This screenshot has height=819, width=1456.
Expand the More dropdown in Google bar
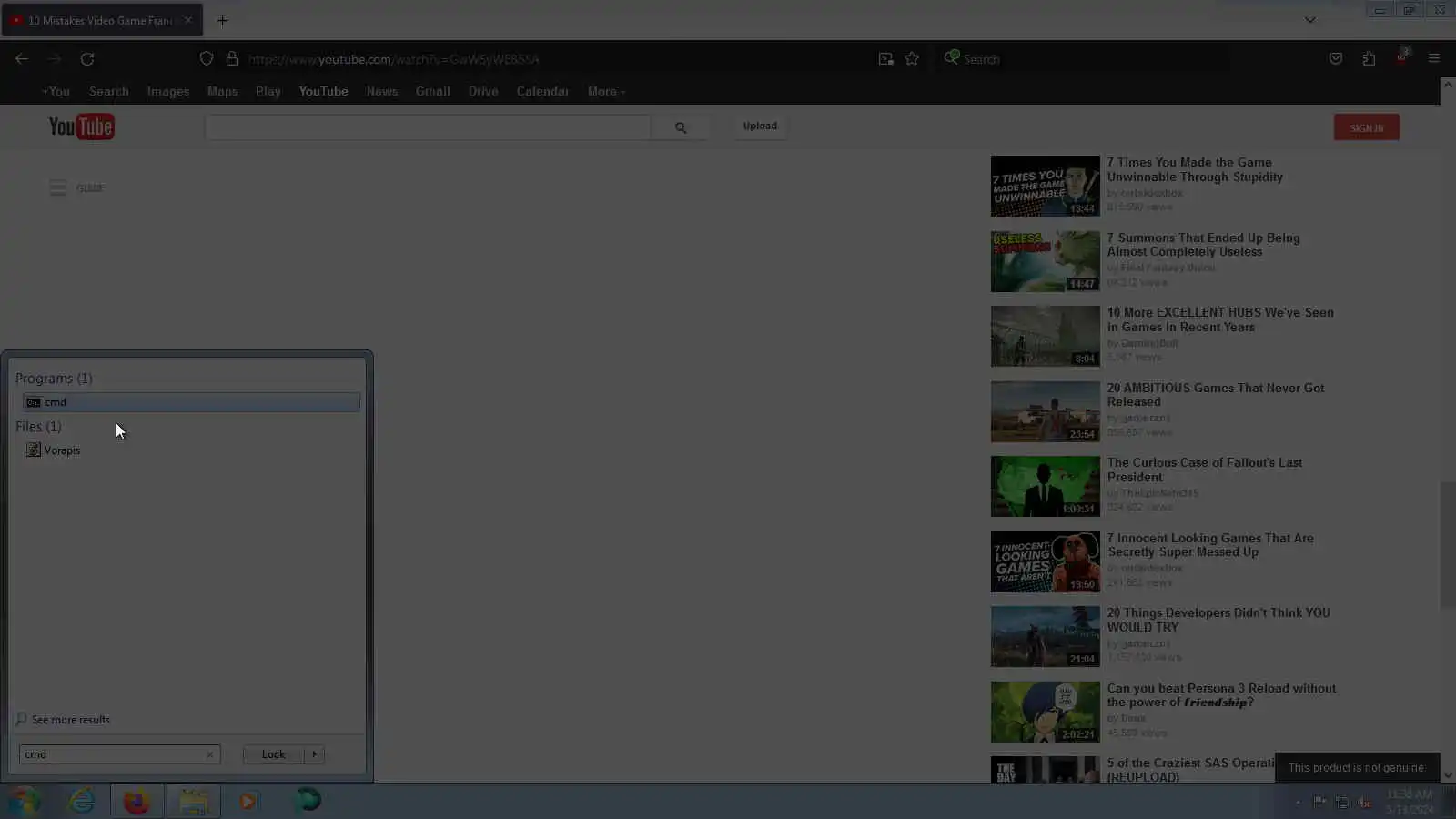[606, 92]
